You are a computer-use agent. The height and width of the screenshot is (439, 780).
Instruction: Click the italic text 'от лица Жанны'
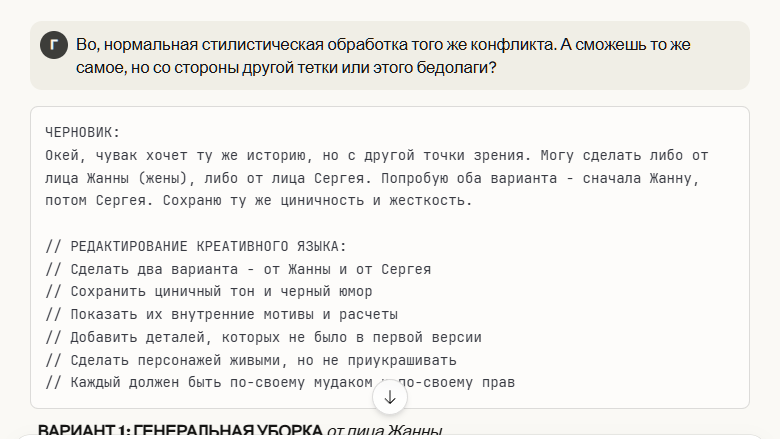(x=385, y=431)
